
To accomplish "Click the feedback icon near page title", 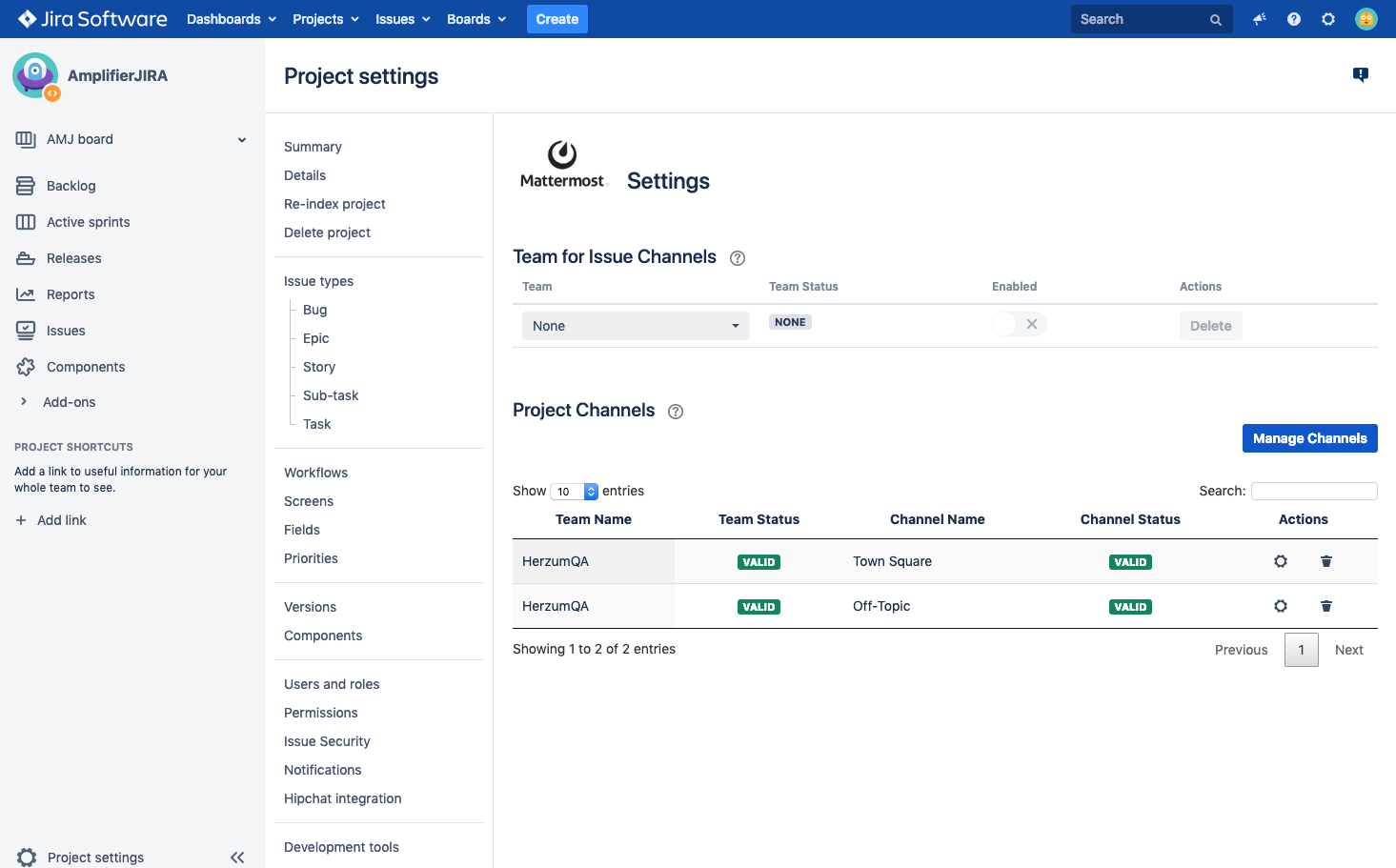I will [1360, 75].
